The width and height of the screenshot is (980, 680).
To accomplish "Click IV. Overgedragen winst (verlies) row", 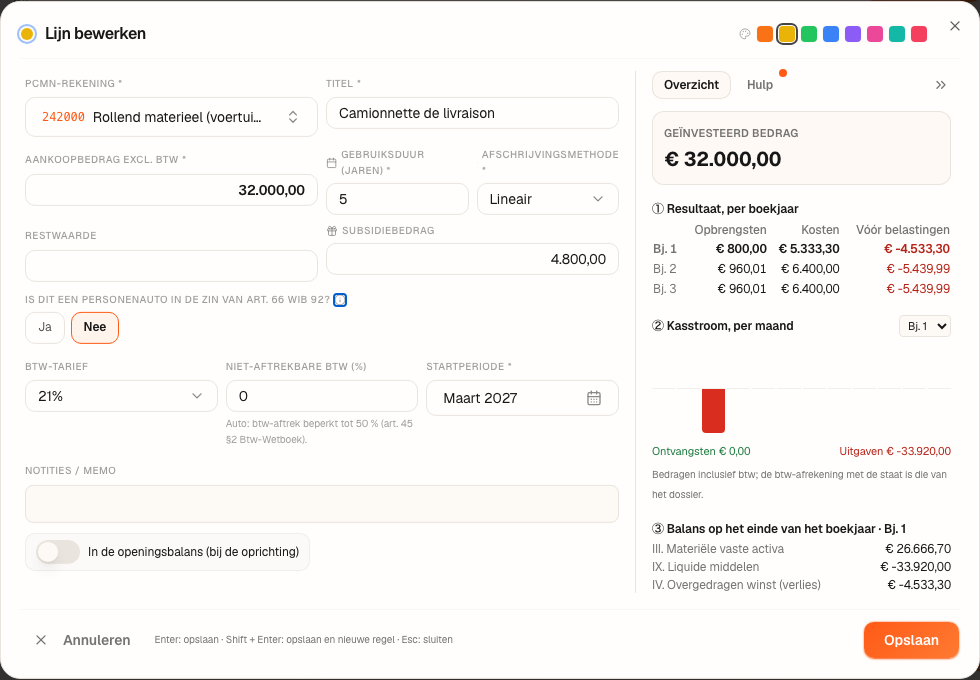I will click(x=801, y=585).
